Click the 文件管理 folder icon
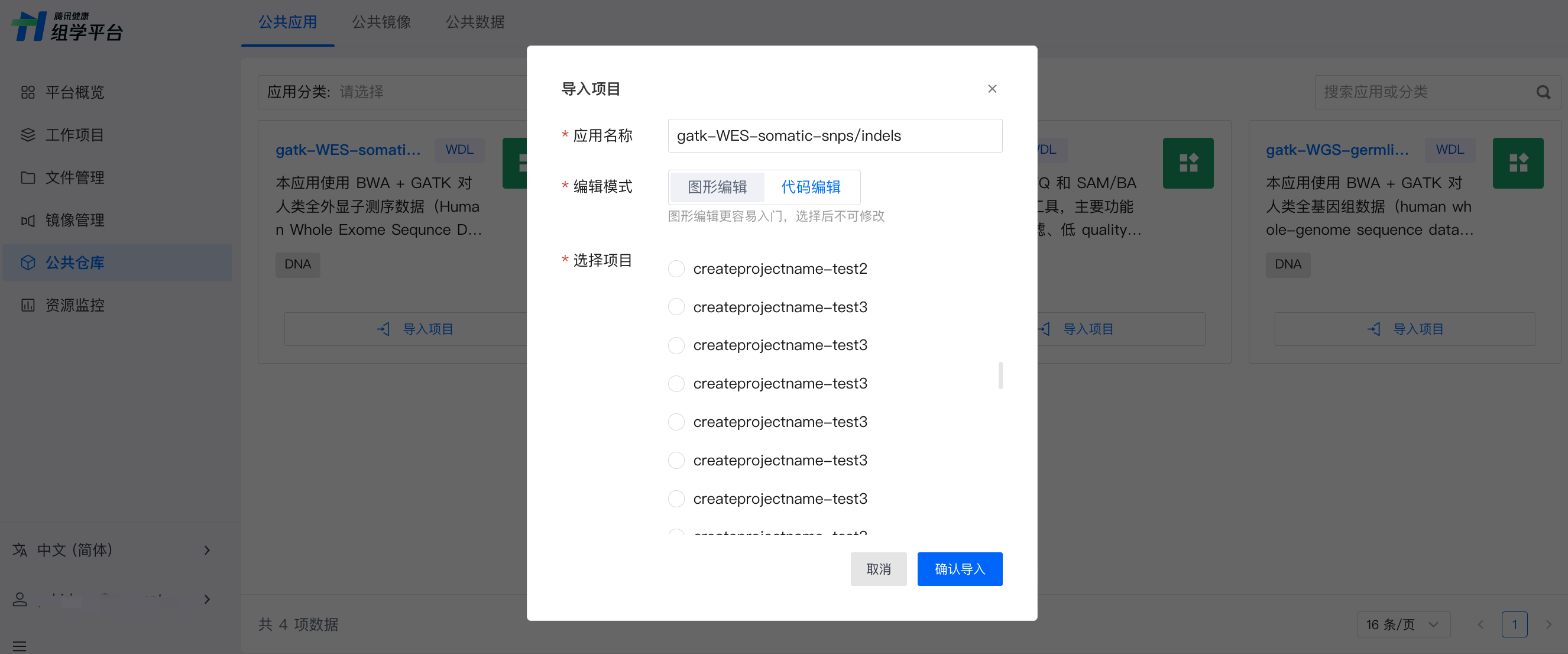1568x654 pixels. tap(28, 177)
